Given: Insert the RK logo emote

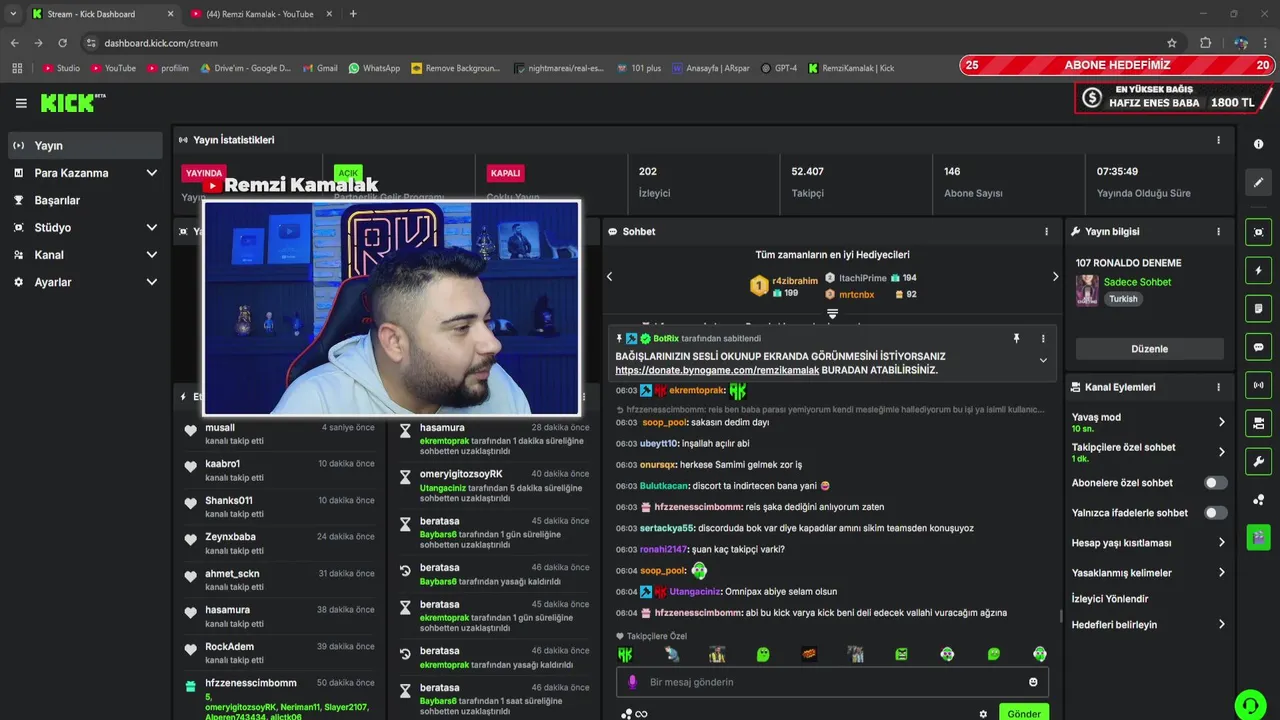Looking at the screenshot, I should (625, 654).
